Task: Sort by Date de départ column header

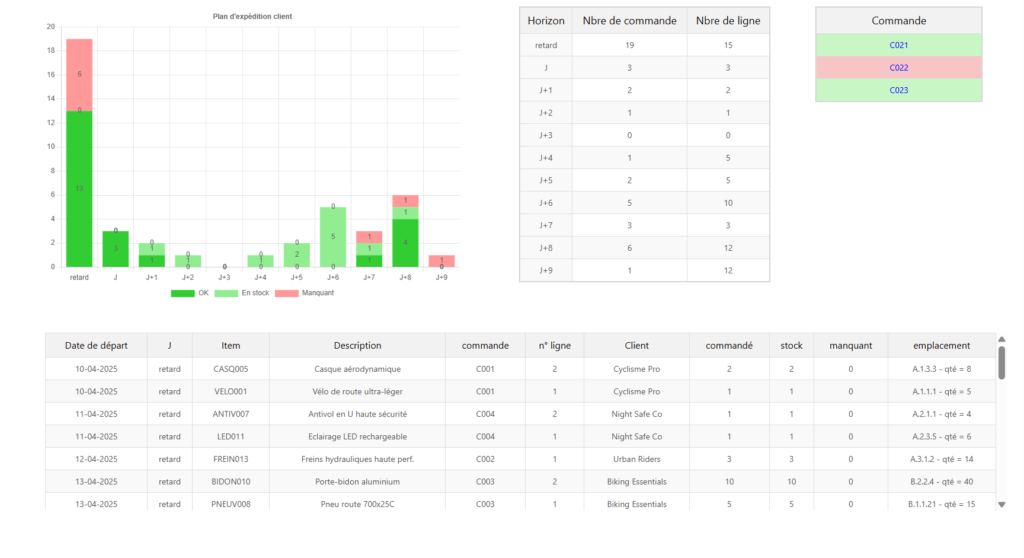Action: 96,345
